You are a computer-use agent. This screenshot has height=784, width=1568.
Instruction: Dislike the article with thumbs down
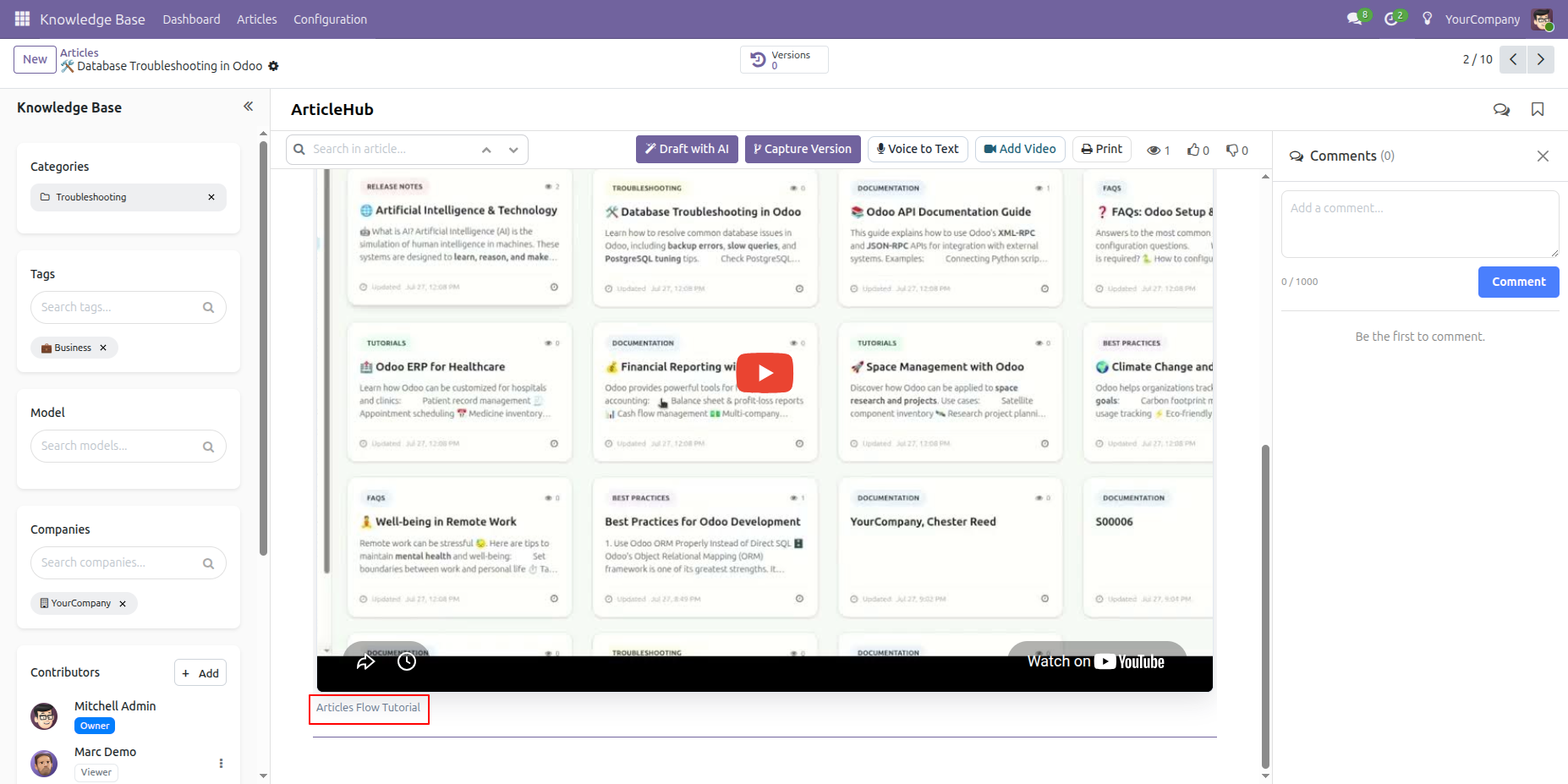1237,150
